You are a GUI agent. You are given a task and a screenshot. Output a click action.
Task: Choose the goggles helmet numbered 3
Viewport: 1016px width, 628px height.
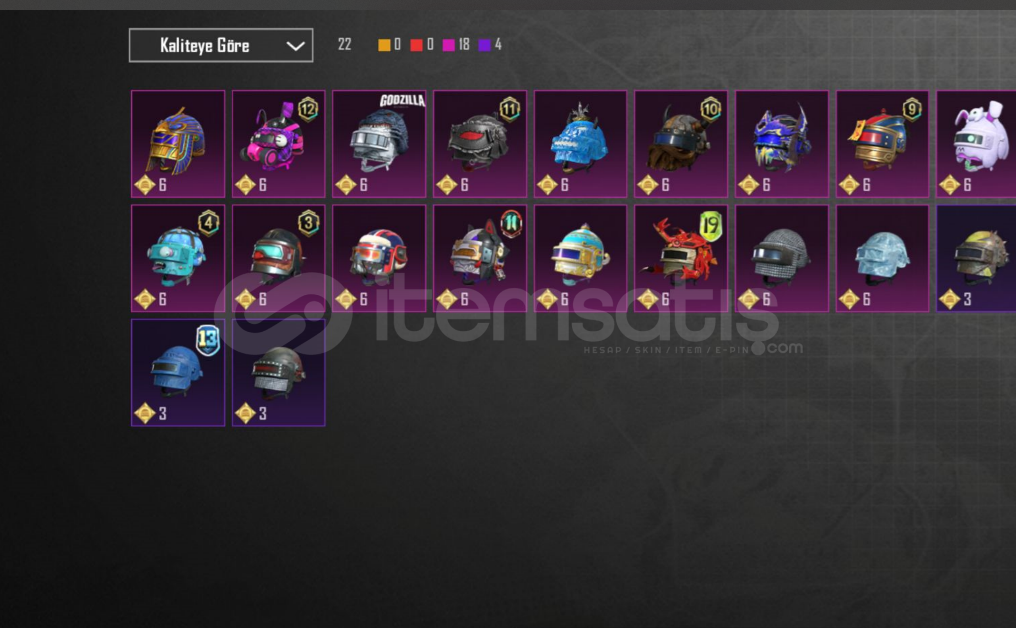point(279,259)
